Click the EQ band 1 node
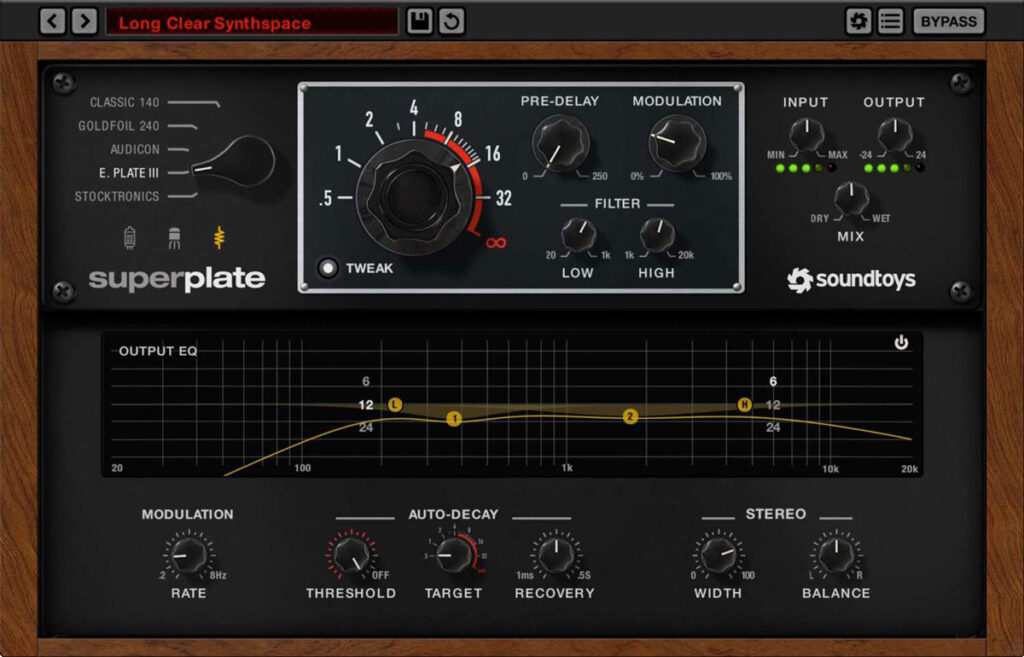The image size is (1024, 657). pyautogui.click(x=454, y=418)
